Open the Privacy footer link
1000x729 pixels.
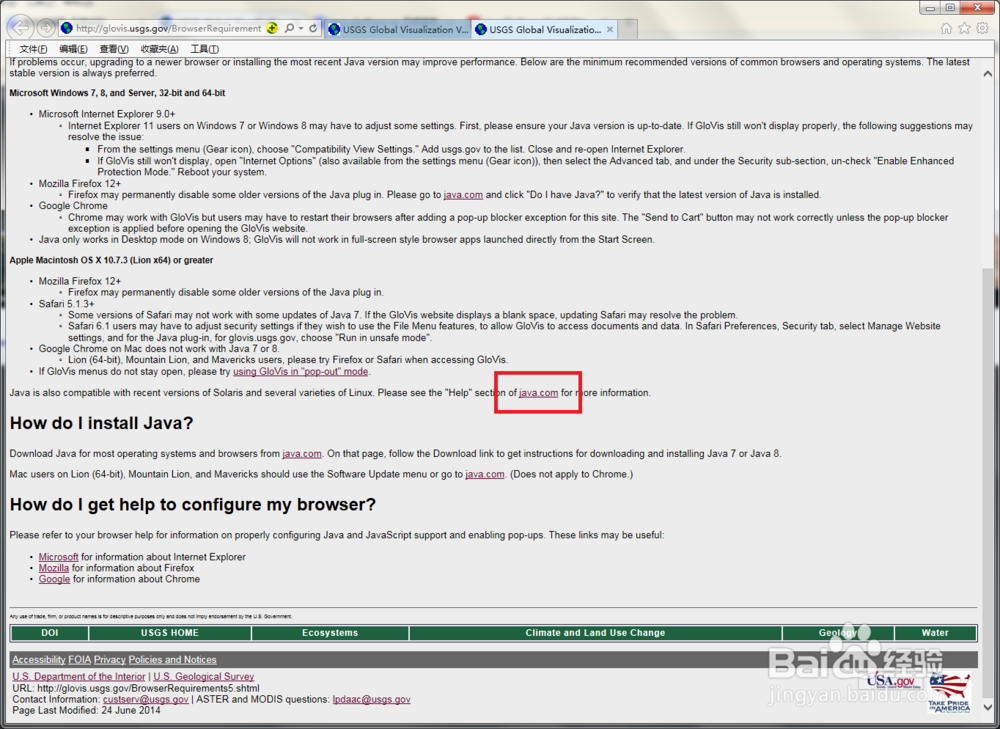[x=110, y=660]
